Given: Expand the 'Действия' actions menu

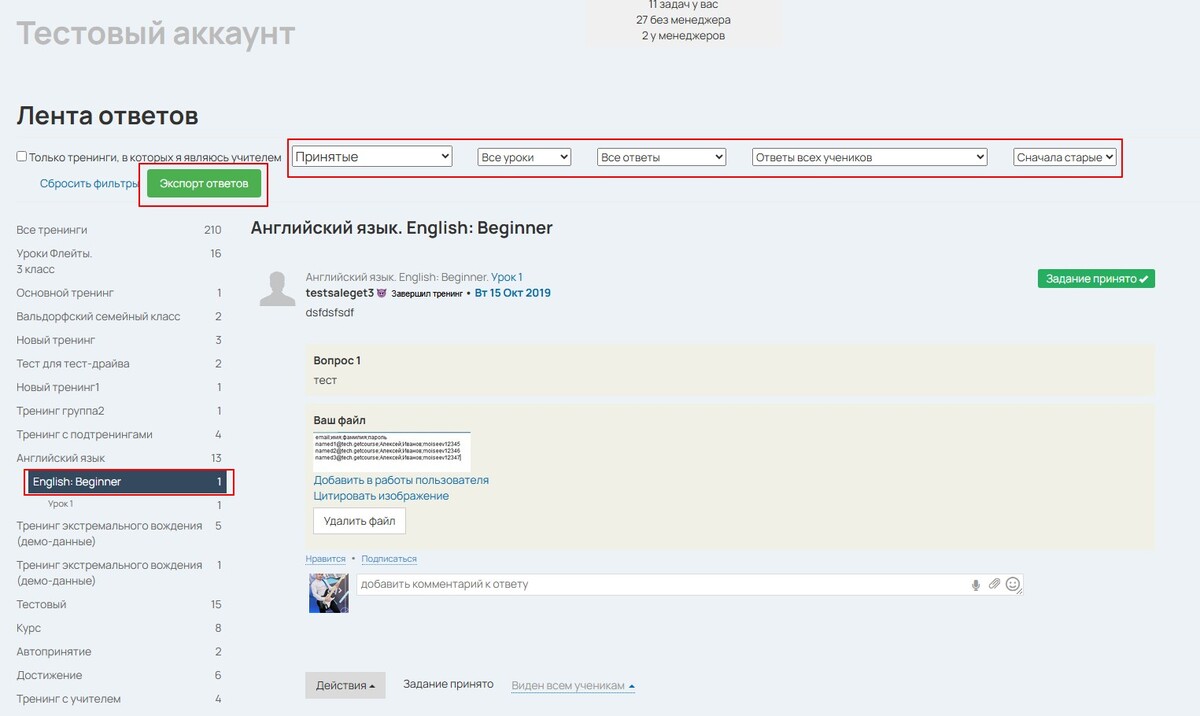Looking at the screenshot, I should point(345,685).
